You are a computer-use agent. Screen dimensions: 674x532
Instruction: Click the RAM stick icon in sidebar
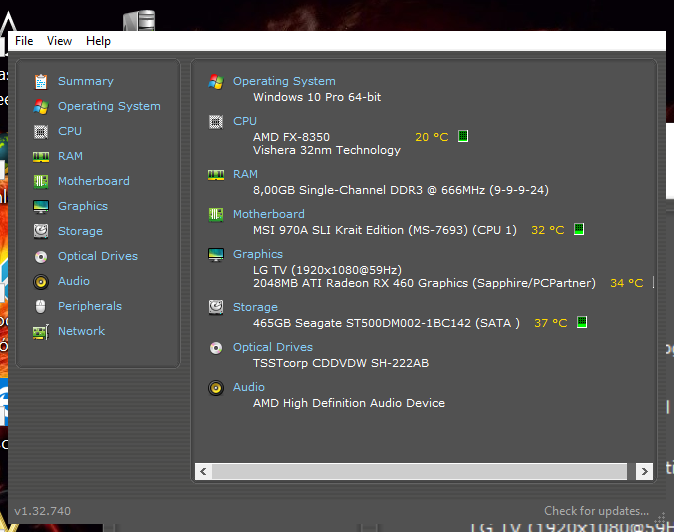click(x=41, y=156)
